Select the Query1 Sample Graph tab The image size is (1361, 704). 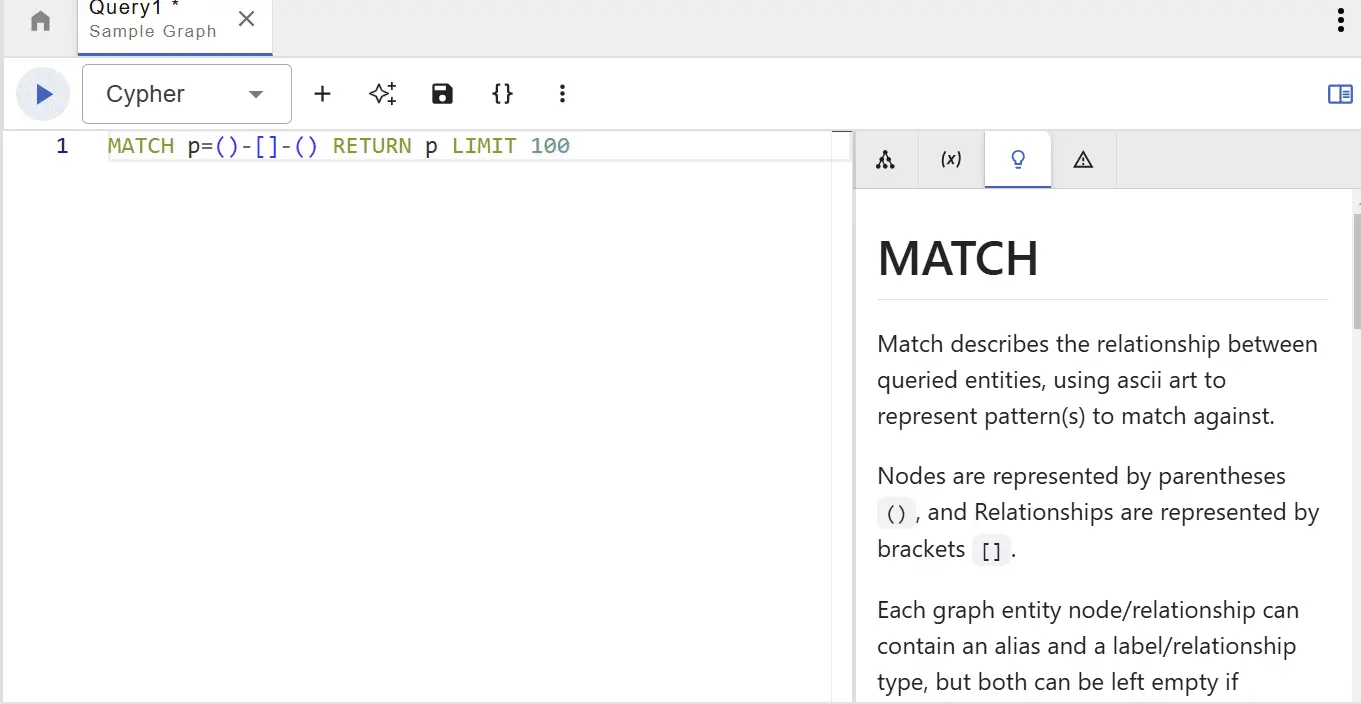pyautogui.click(x=150, y=21)
